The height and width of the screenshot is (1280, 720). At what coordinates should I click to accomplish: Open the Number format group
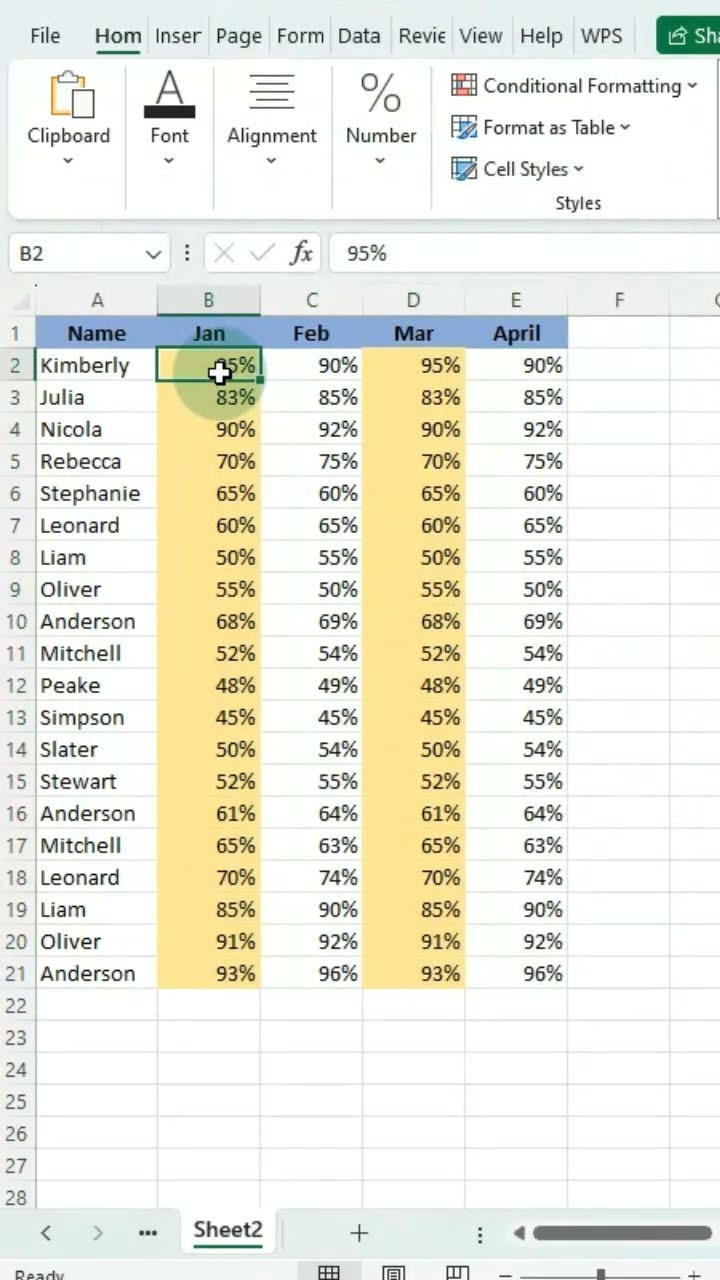pyautogui.click(x=380, y=118)
